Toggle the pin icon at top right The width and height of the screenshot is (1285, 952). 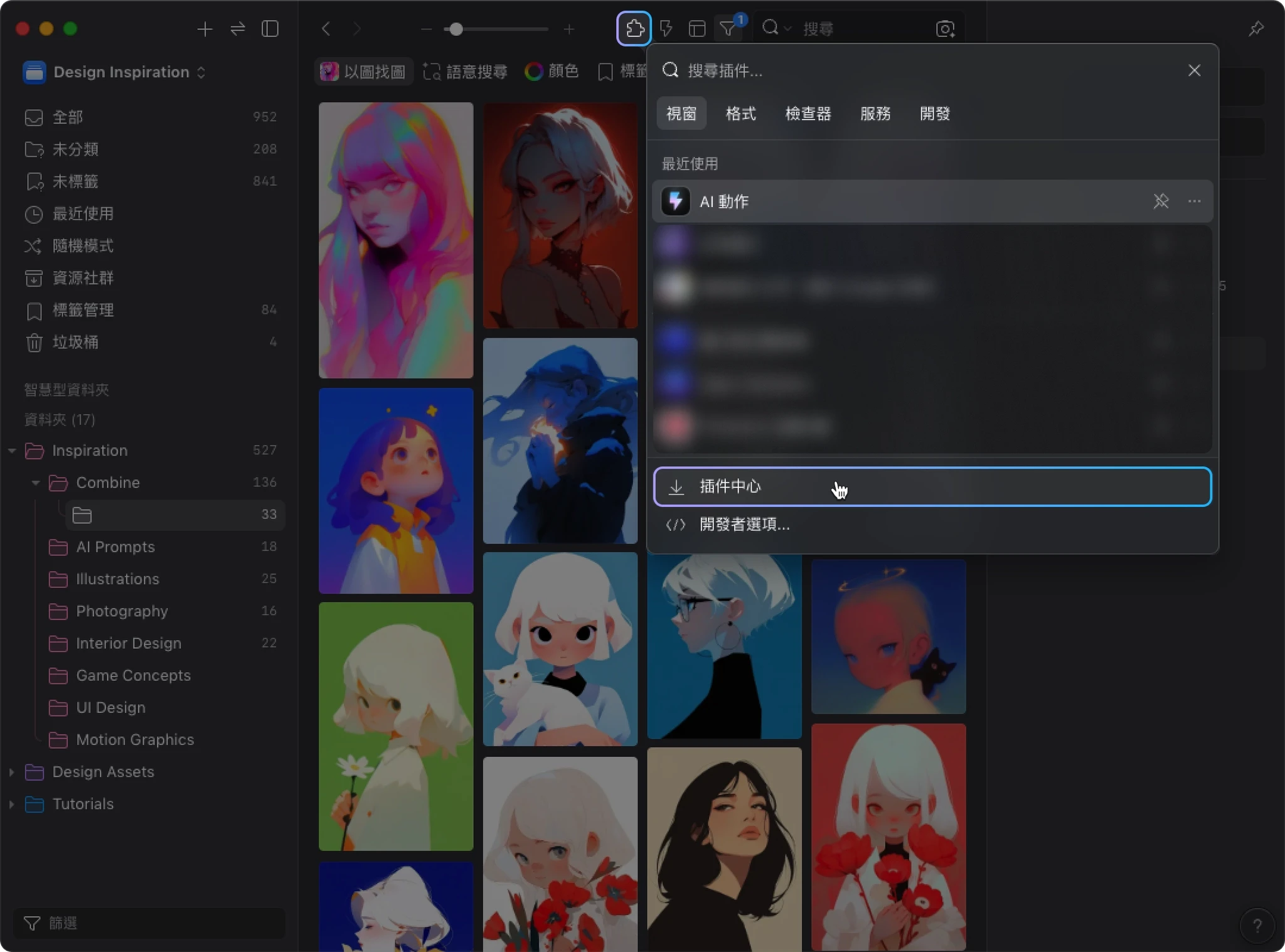pos(1256,29)
